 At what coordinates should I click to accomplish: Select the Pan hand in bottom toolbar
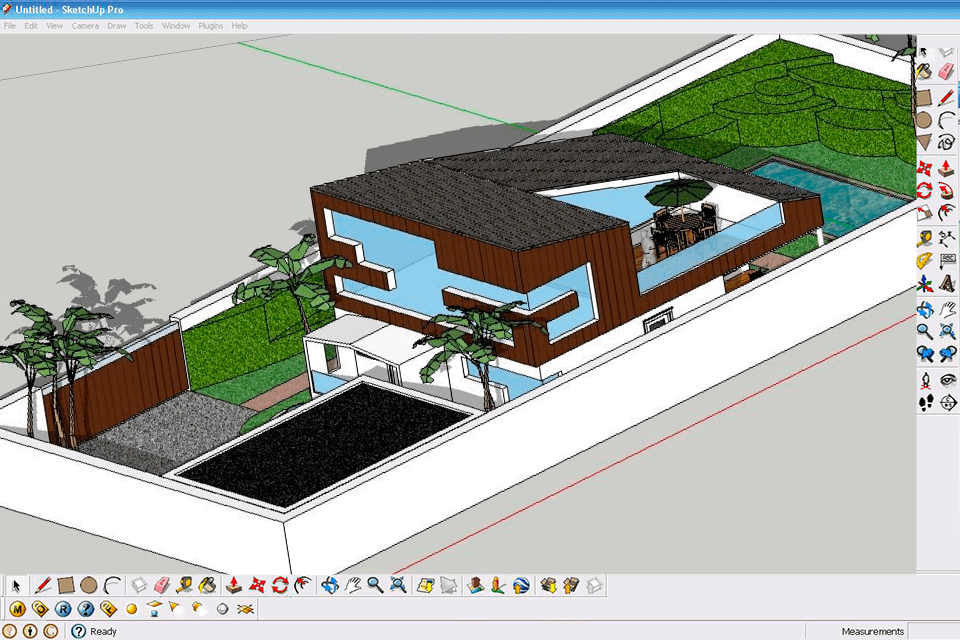pos(353,585)
